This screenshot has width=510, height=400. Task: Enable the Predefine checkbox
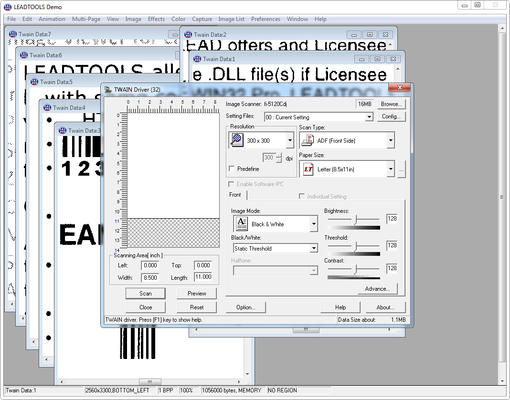coord(231,169)
